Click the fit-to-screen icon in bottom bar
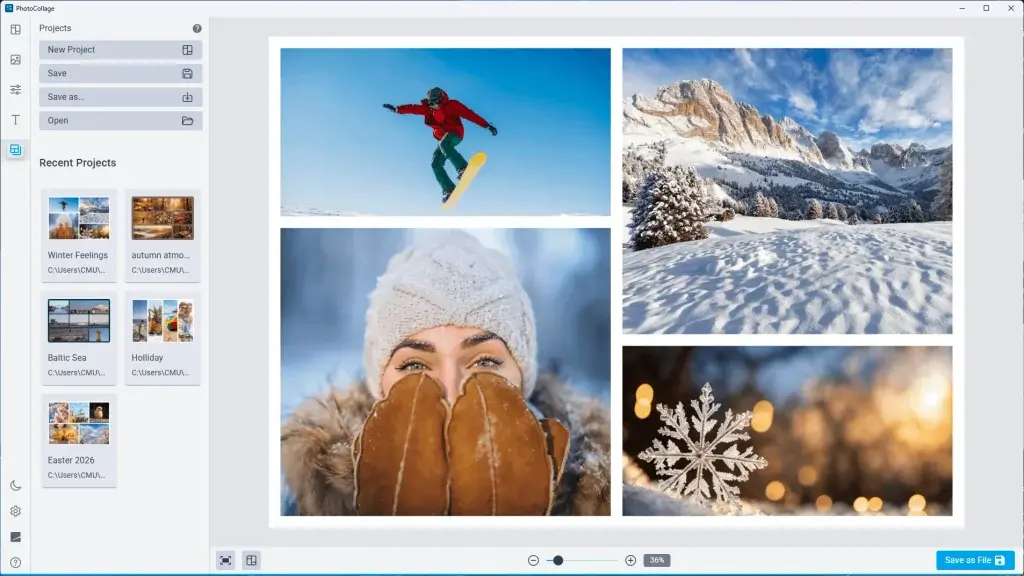Screen dimensions: 1024x576 point(225,560)
